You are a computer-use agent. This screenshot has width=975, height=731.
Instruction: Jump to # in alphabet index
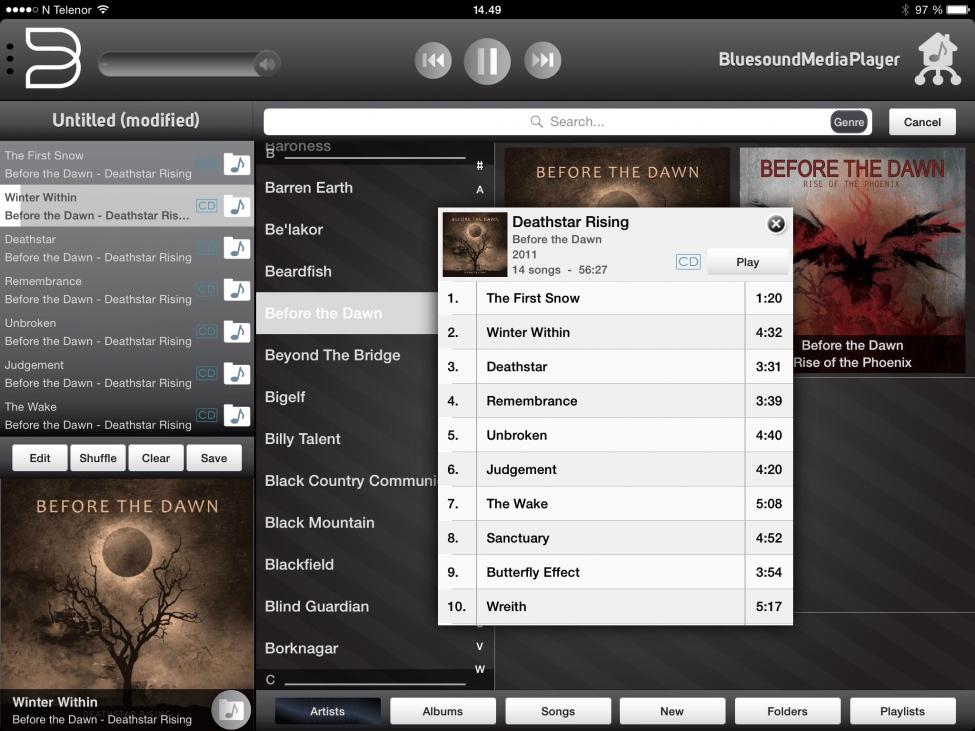[x=480, y=165]
